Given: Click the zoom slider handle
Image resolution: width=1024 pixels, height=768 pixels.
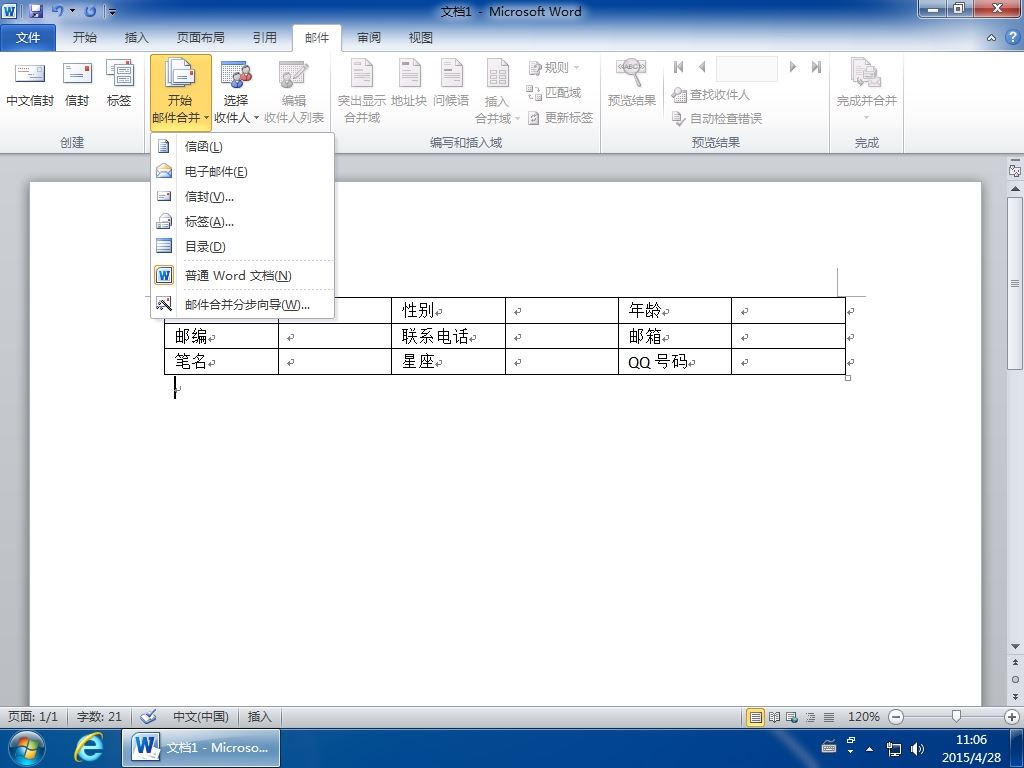Looking at the screenshot, I should tap(956, 716).
